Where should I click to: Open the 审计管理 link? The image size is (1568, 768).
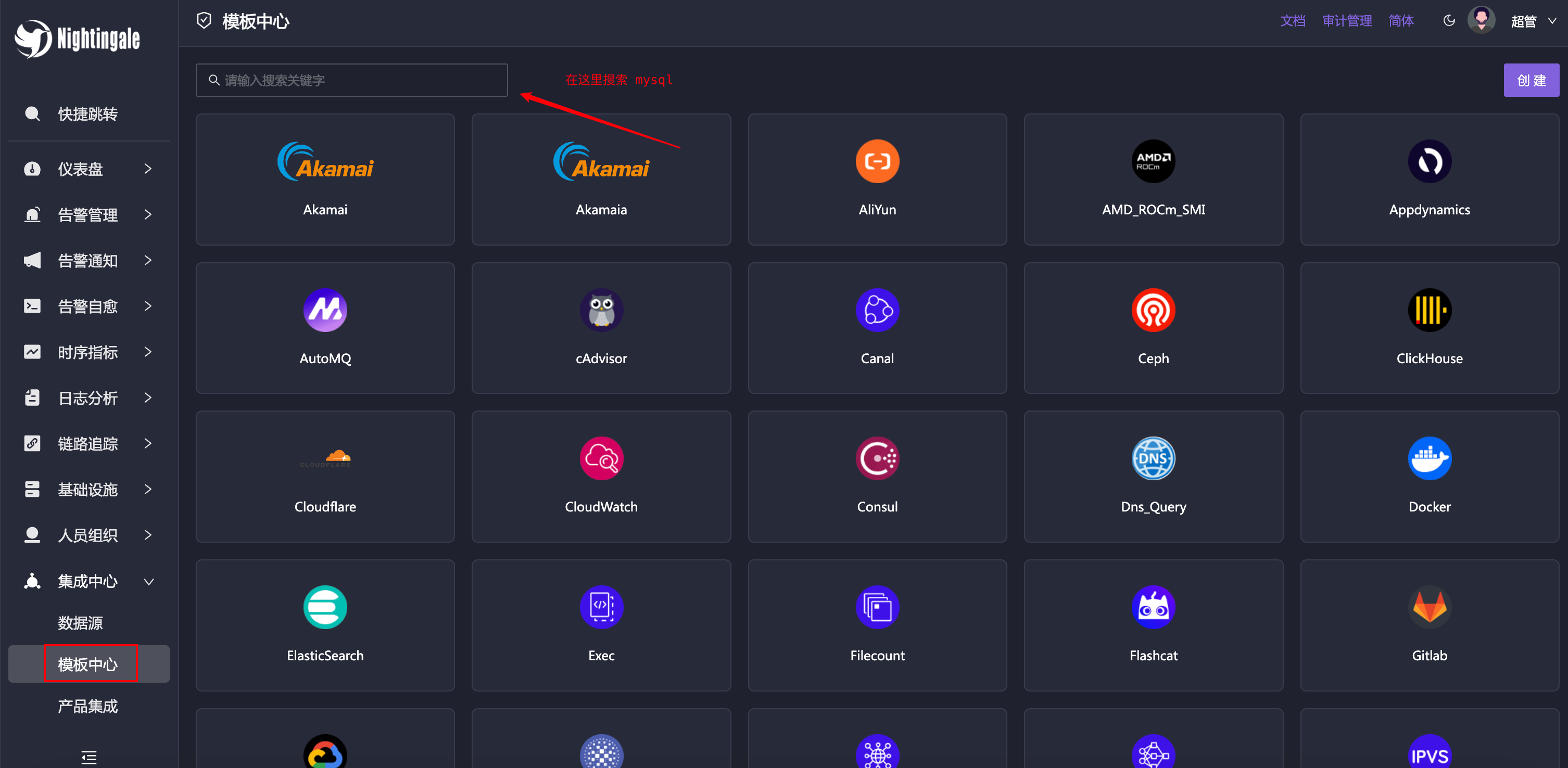pos(1346,21)
